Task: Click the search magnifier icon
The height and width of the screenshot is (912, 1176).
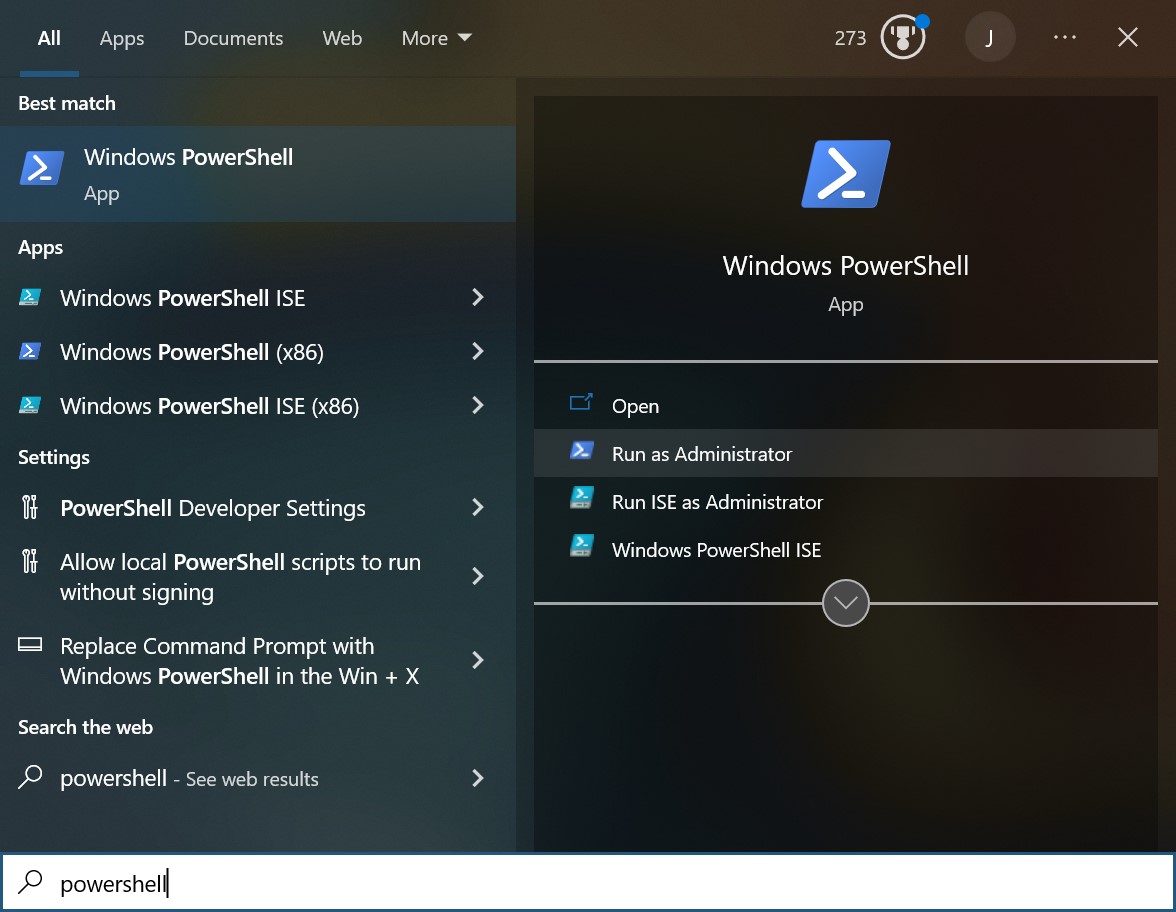Action: 30,883
